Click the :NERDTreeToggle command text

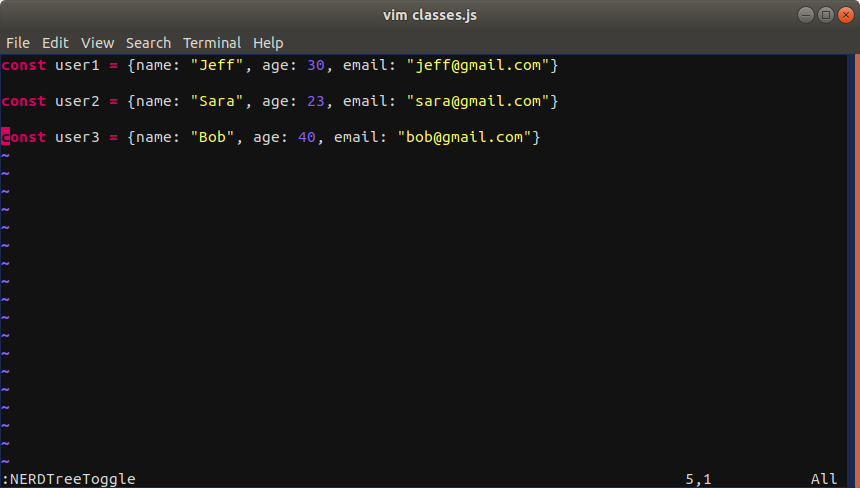click(x=69, y=479)
